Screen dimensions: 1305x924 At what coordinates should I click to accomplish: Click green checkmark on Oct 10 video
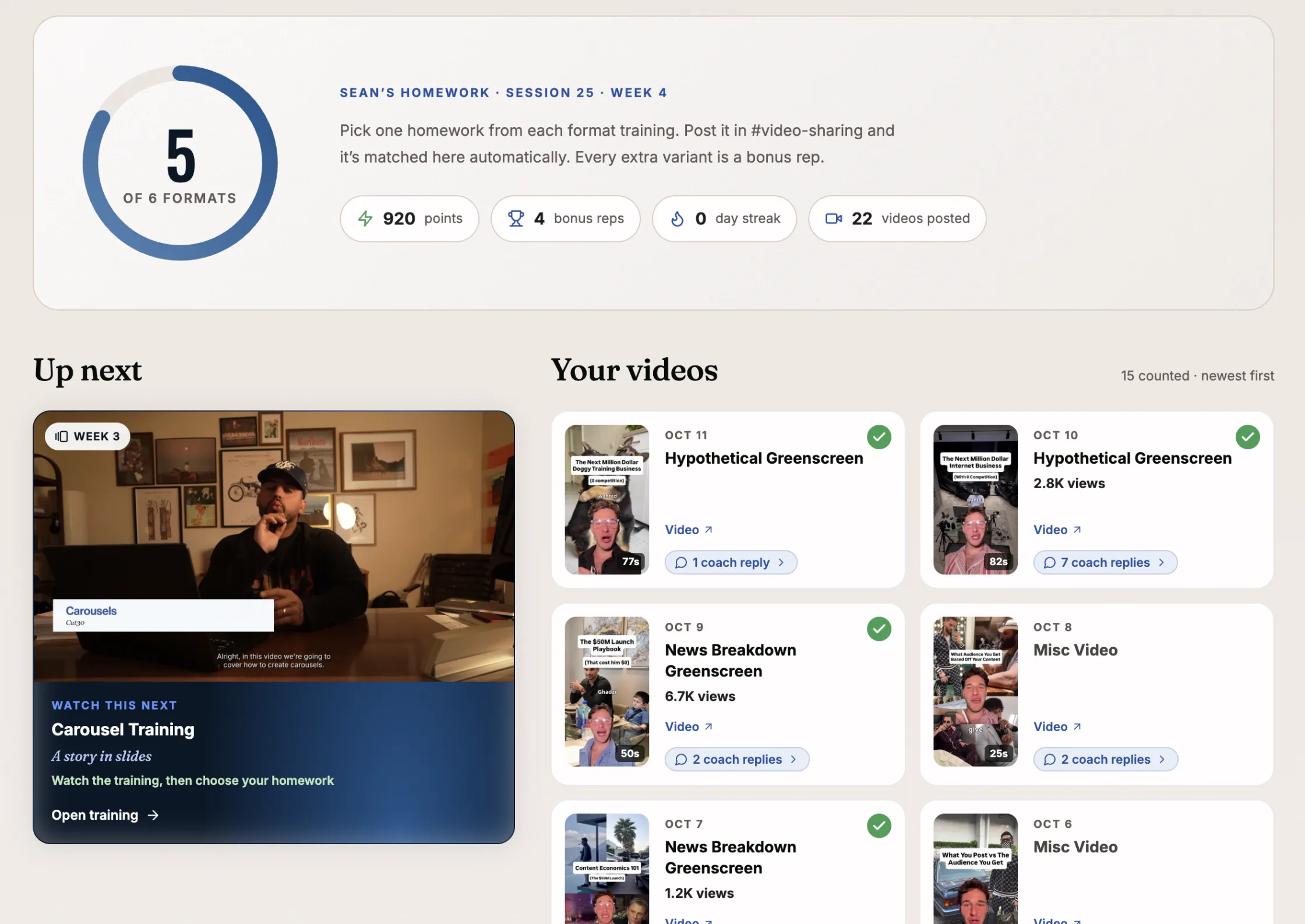tap(1247, 437)
